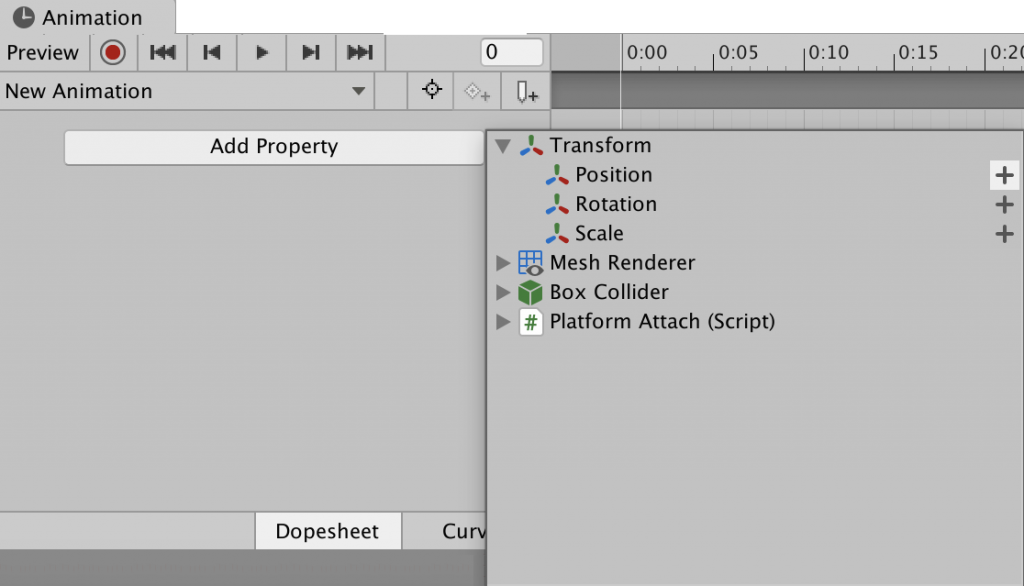Step to next keyframe

click(310, 53)
